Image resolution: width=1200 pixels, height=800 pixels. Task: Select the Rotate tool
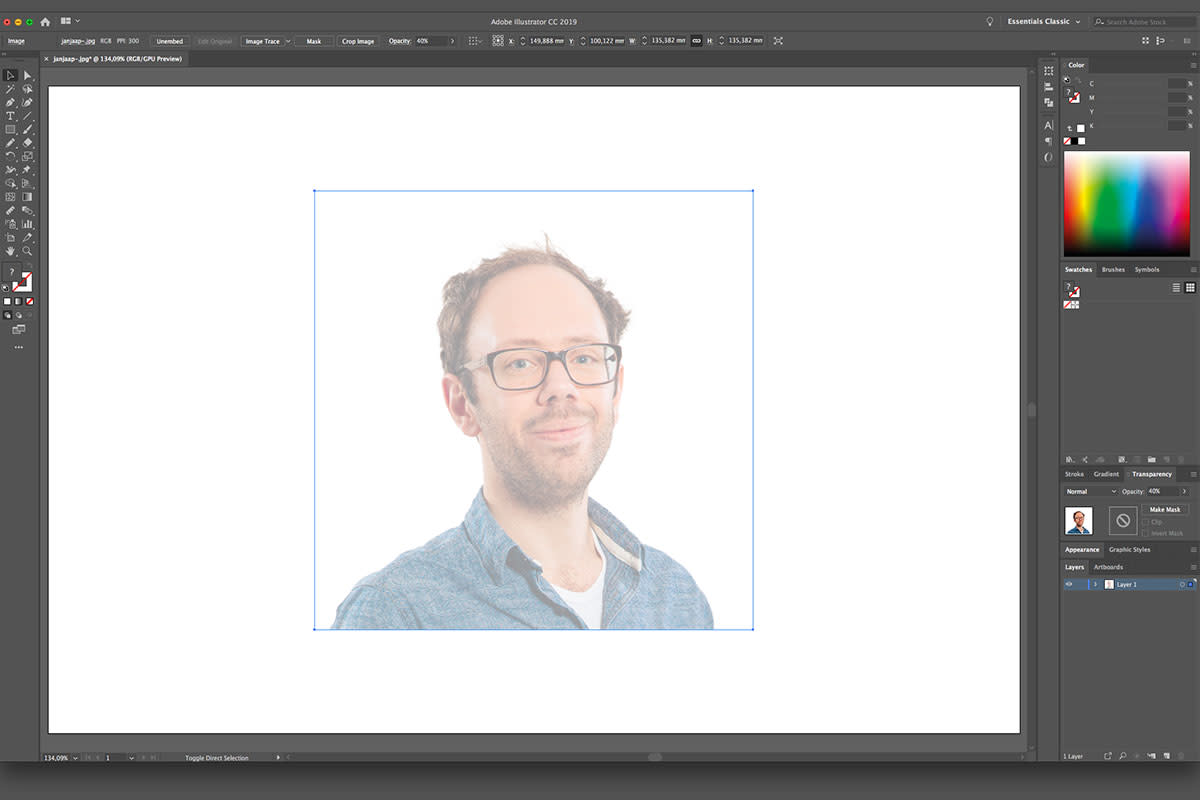[x=10, y=156]
